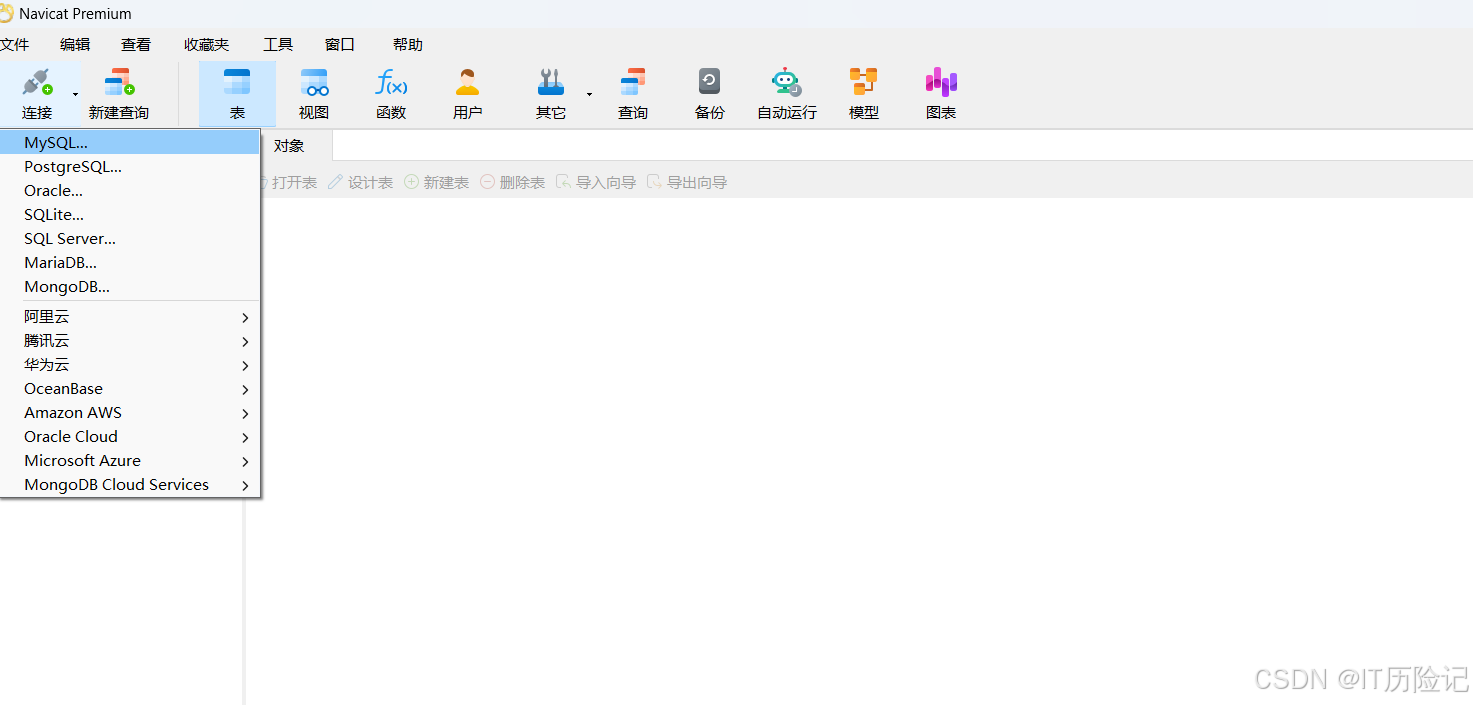Click the Function (函数) f(x) icon
Screen dimensions: 1473x705
point(391,82)
